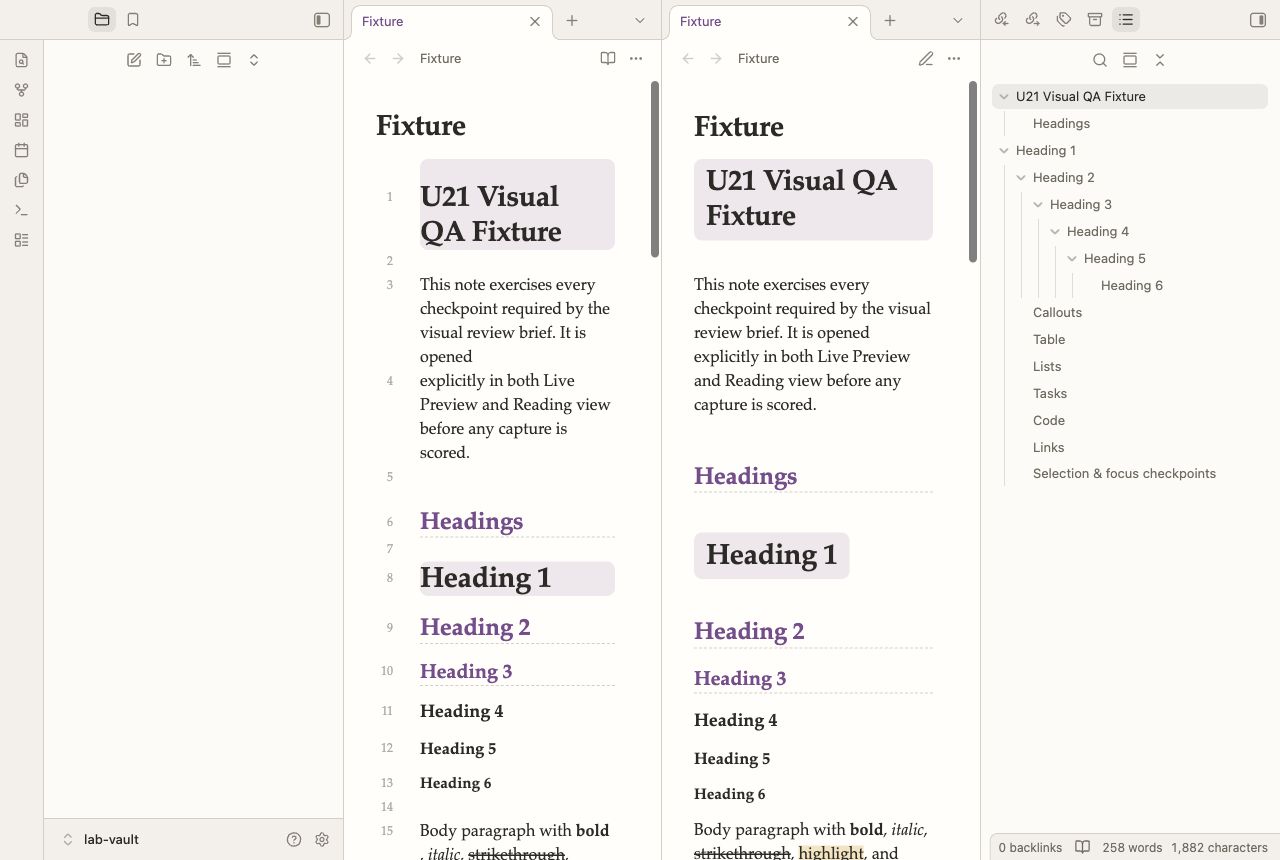
Task: Open the quick switcher from the ribbon
Action: (22, 60)
